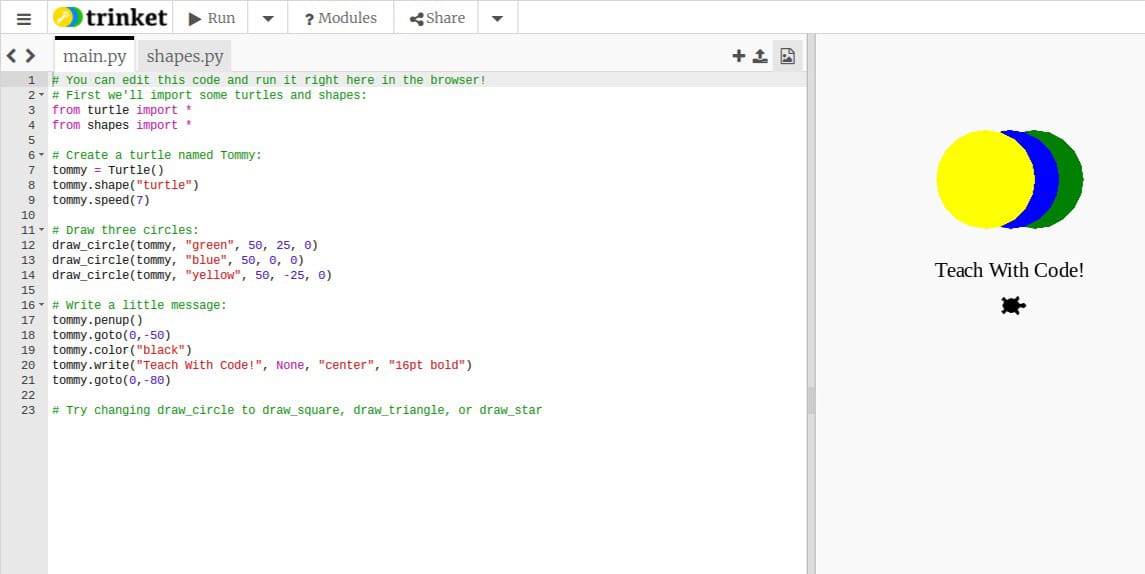1145x574 pixels.
Task: Collapse the code fold at line 2
Action: (x=41, y=95)
